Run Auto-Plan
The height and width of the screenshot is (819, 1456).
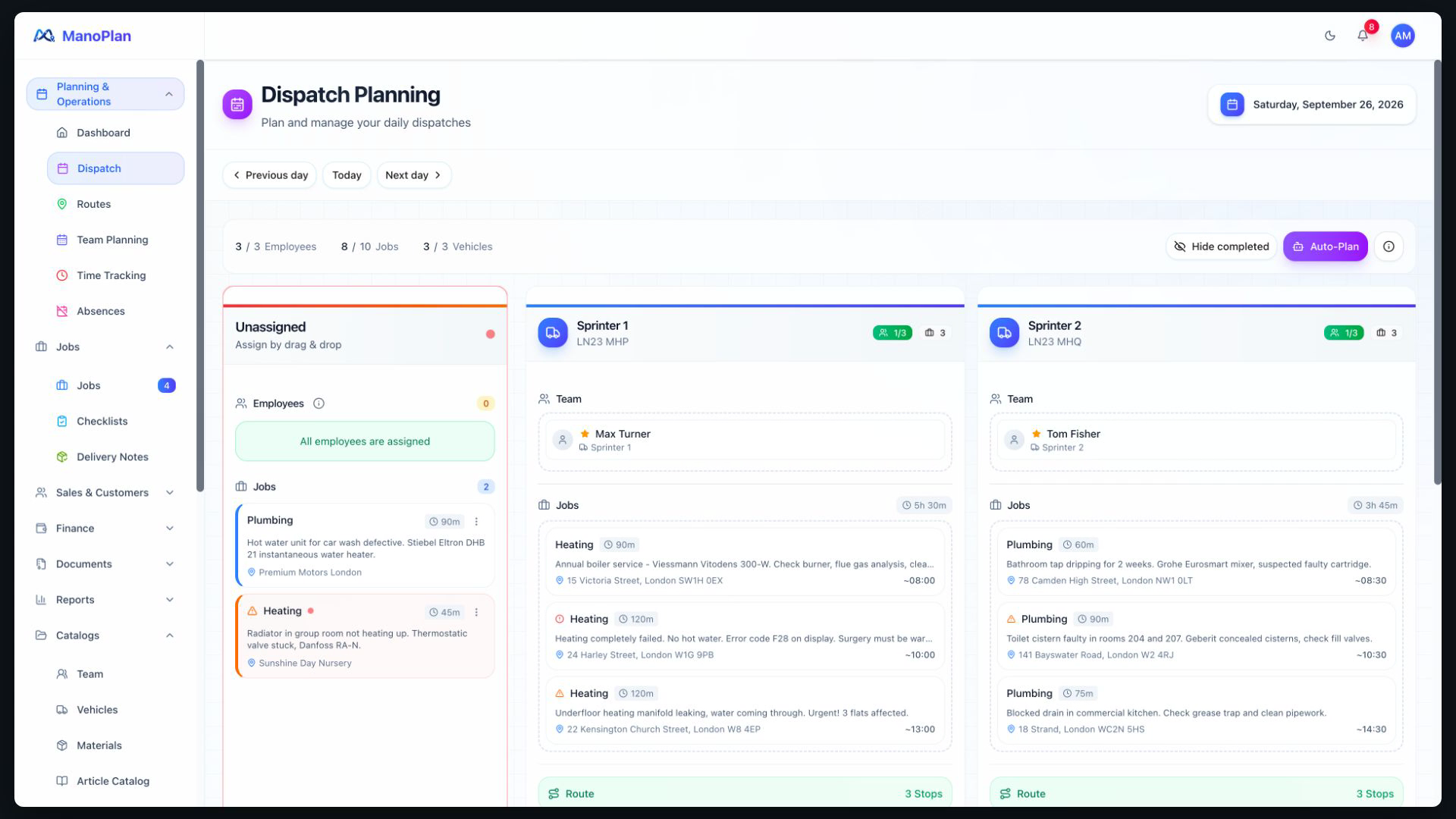(1325, 246)
